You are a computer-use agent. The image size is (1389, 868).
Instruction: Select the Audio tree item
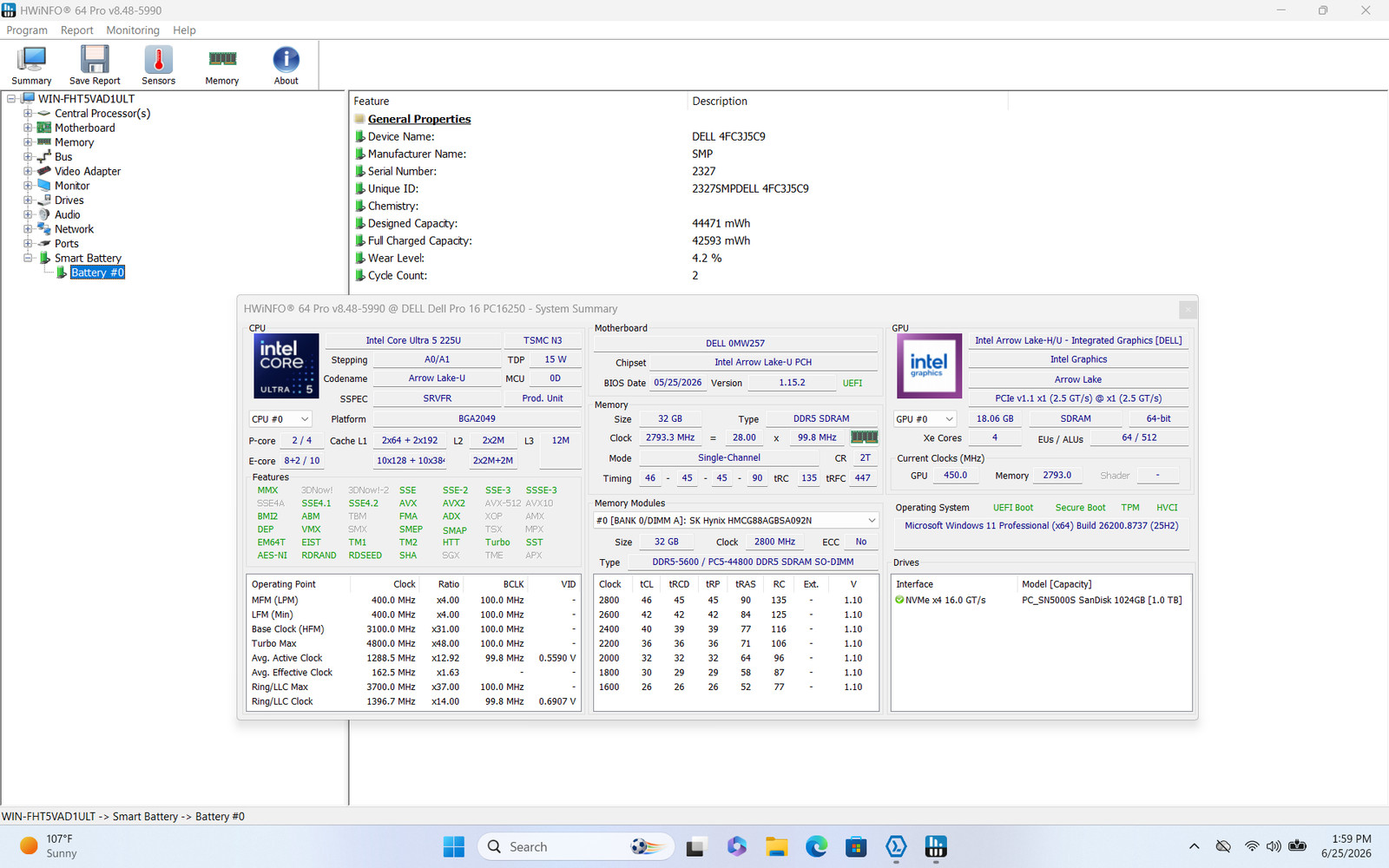[68, 214]
